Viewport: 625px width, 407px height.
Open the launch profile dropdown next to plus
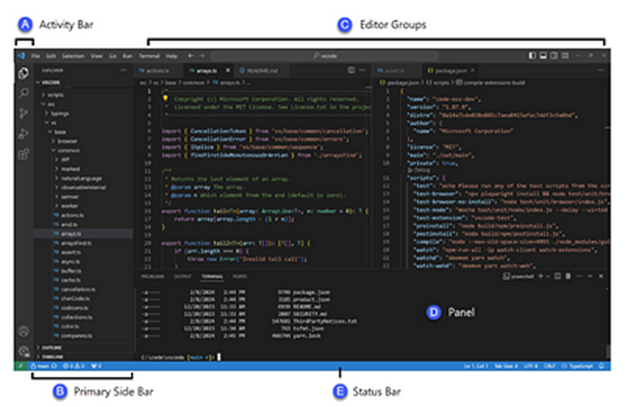click(x=548, y=276)
